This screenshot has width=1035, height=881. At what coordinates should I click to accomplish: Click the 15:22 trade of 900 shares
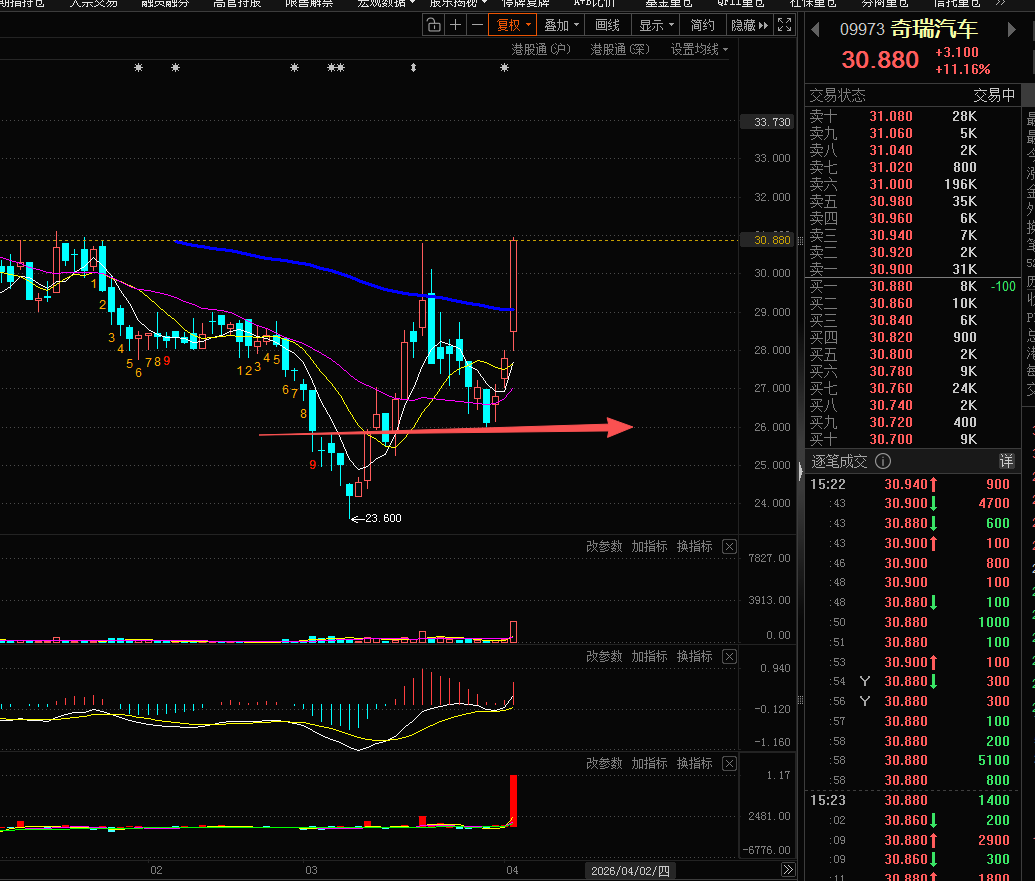[x=913, y=484]
